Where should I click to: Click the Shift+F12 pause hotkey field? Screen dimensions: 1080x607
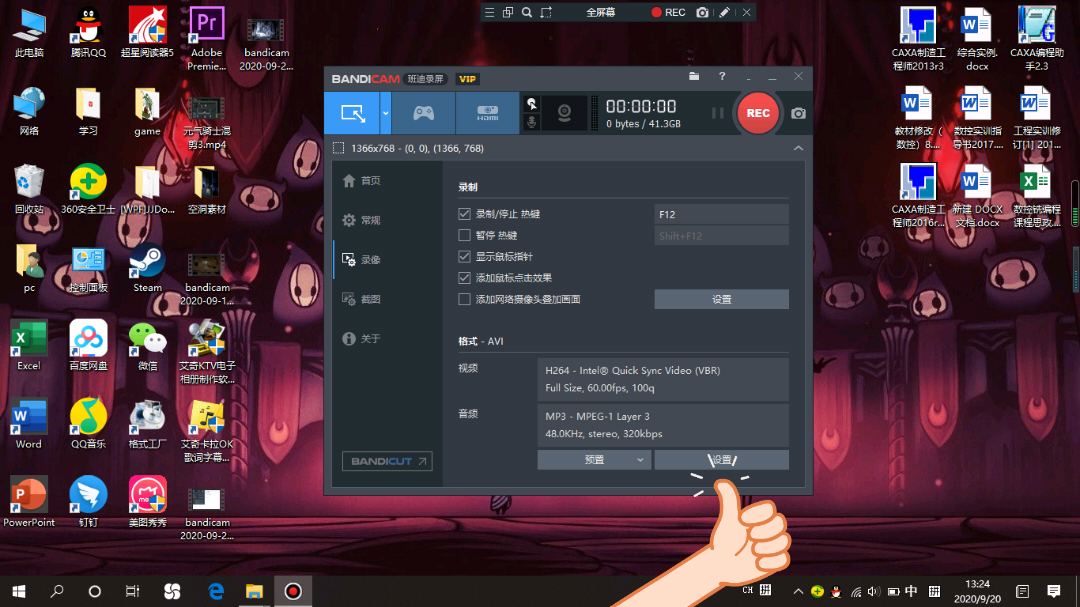(x=721, y=236)
